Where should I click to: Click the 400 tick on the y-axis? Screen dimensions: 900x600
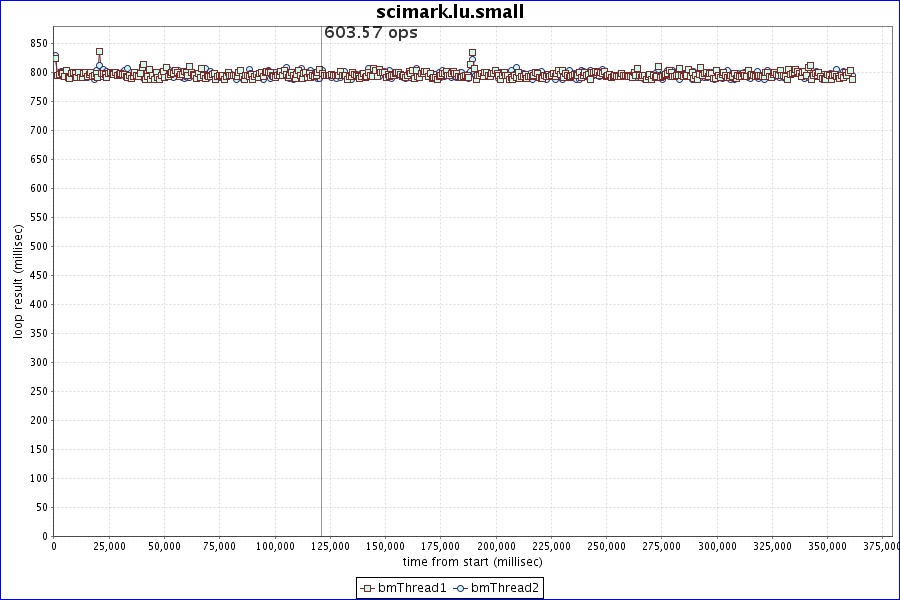coord(39,304)
